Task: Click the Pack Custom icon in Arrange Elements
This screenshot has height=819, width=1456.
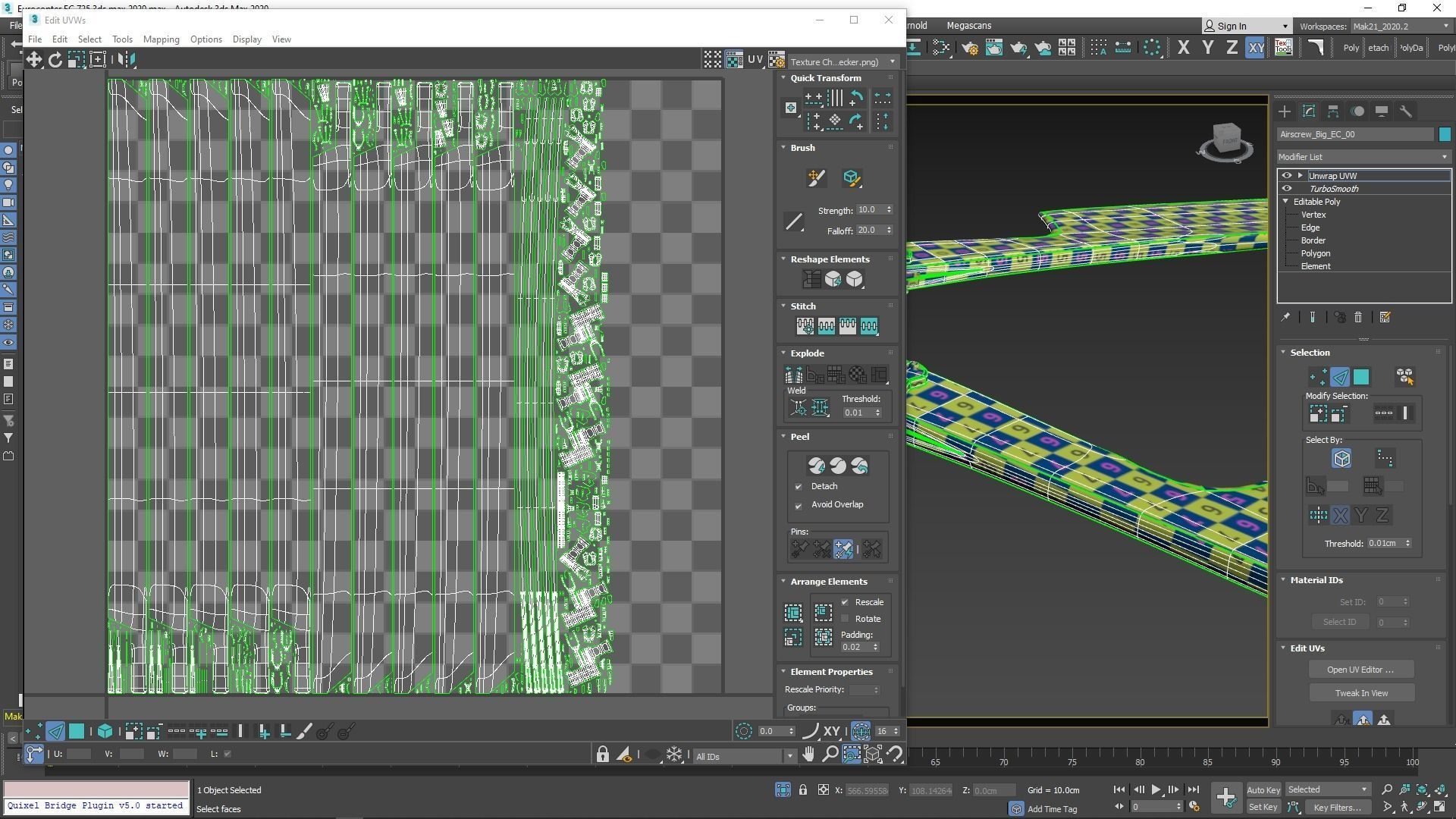Action: coord(793,613)
